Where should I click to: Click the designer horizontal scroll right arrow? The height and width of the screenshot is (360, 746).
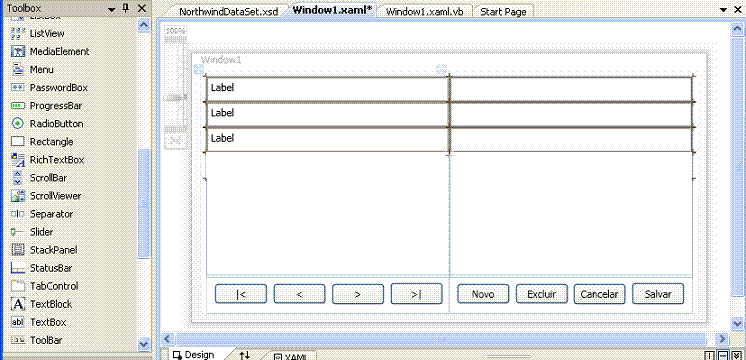click(x=722, y=339)
